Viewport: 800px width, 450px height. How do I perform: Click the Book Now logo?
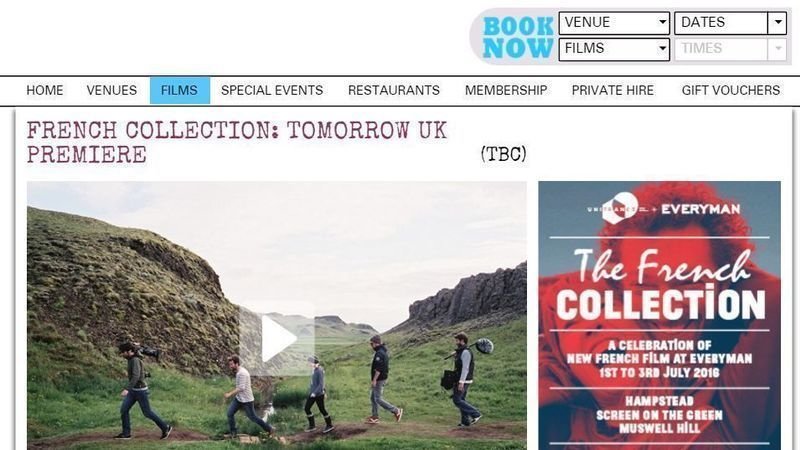(518, 37)
